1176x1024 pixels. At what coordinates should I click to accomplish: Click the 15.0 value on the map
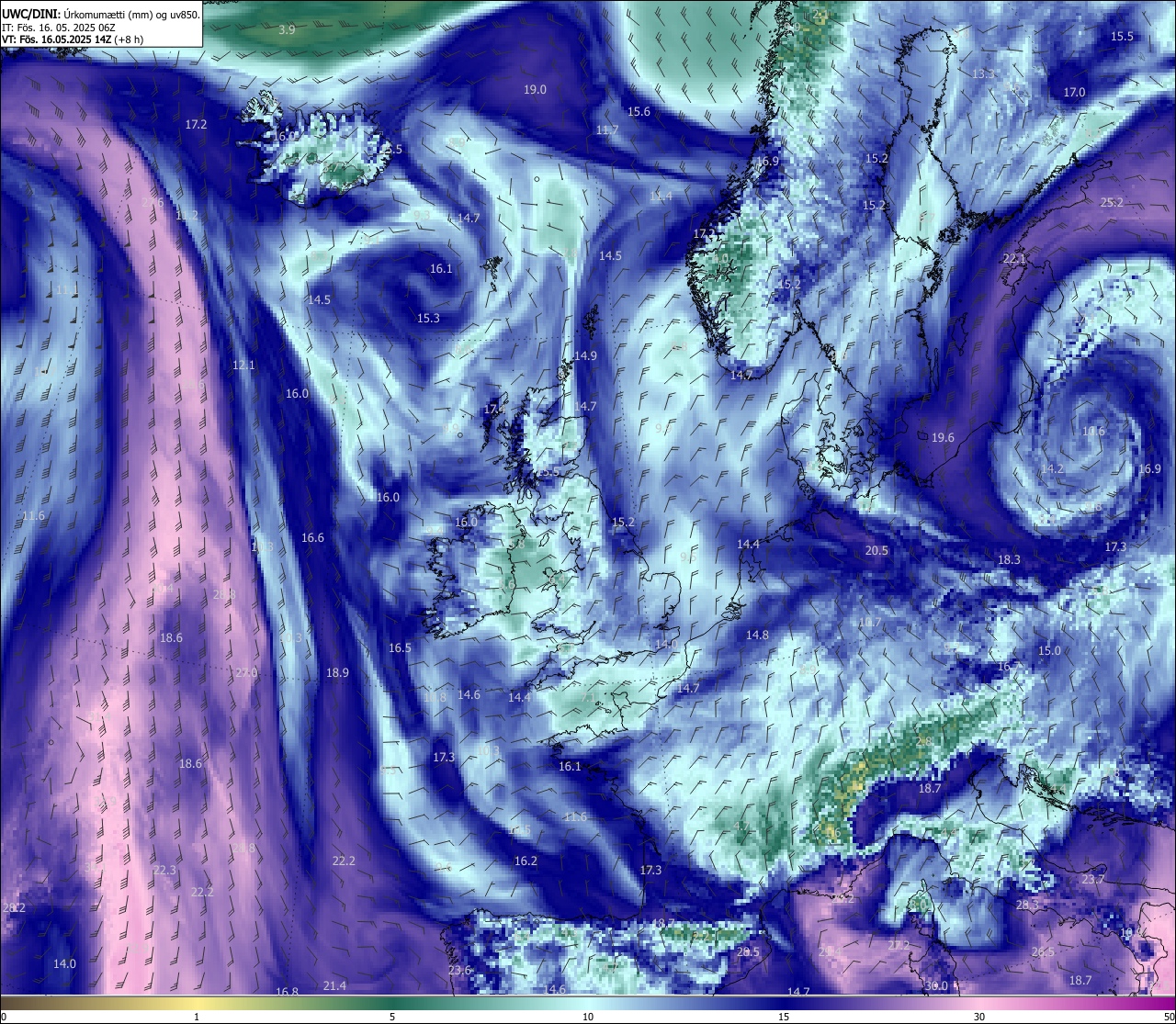point(1049,651)
